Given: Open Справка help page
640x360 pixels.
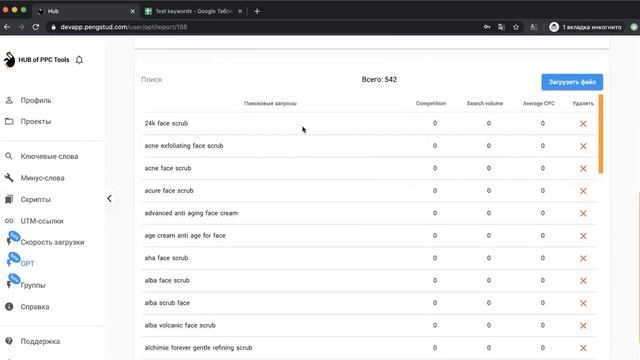Looking at the screenshot, I should pos(35,307).
